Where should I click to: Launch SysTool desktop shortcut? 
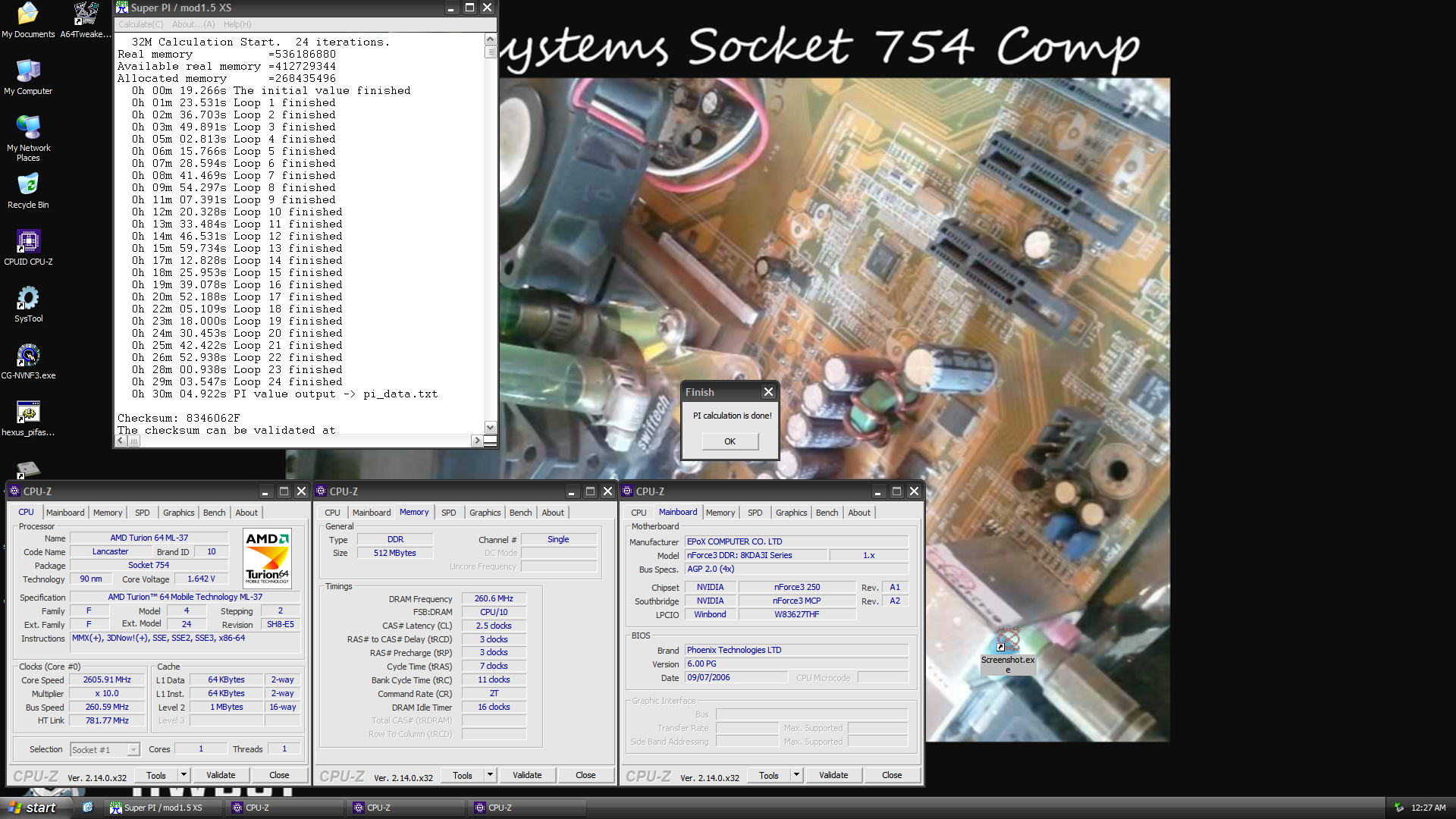(x=28, y=305)
